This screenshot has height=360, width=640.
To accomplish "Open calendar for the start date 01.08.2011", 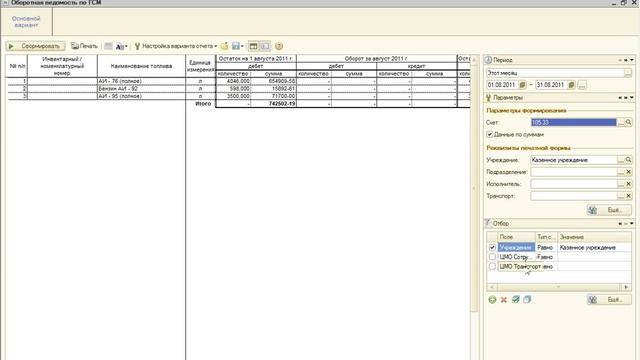I will [522, 85].
